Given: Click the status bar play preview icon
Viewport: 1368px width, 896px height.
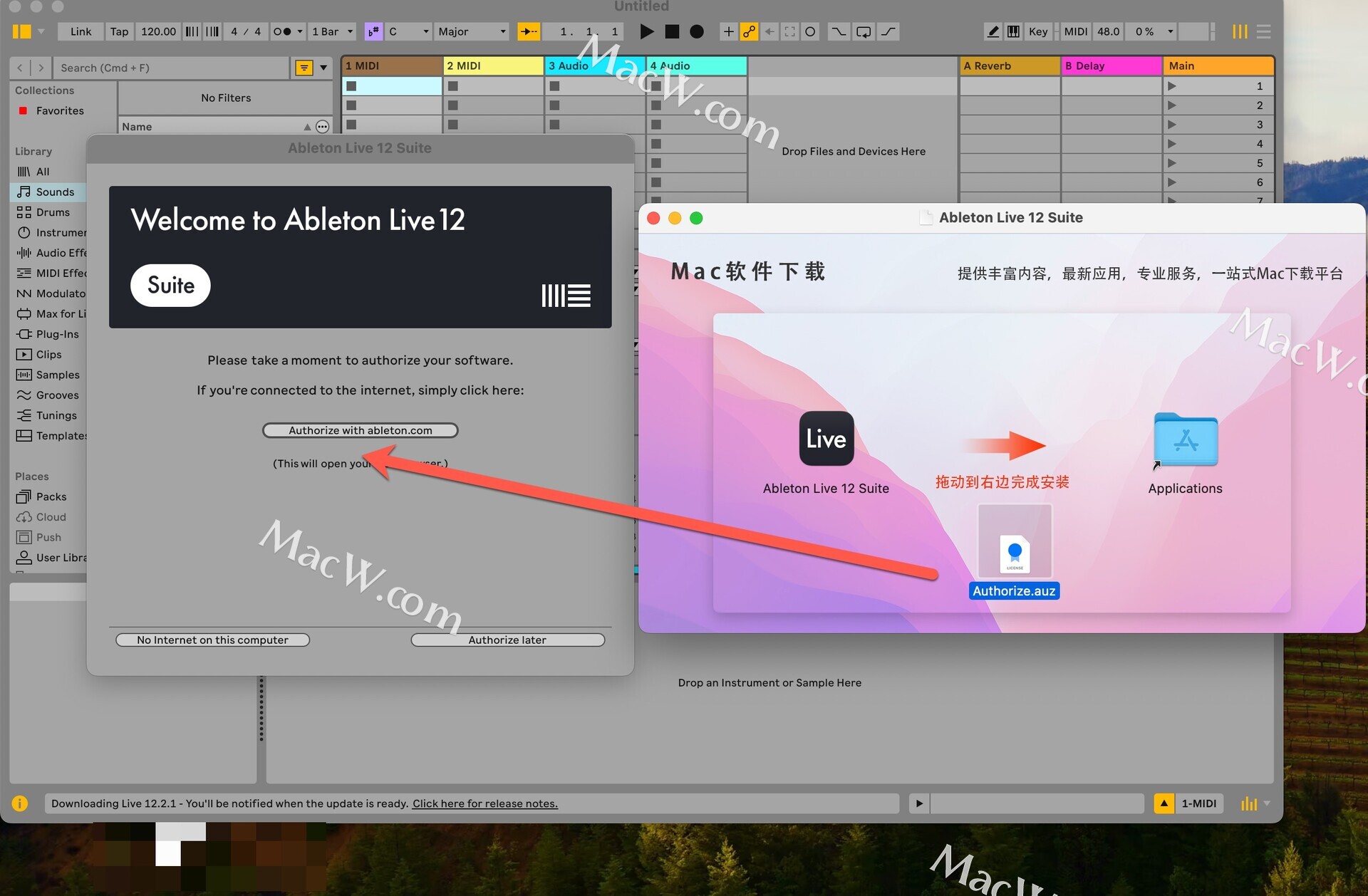Looking at the screenshot, I should 919,803.
